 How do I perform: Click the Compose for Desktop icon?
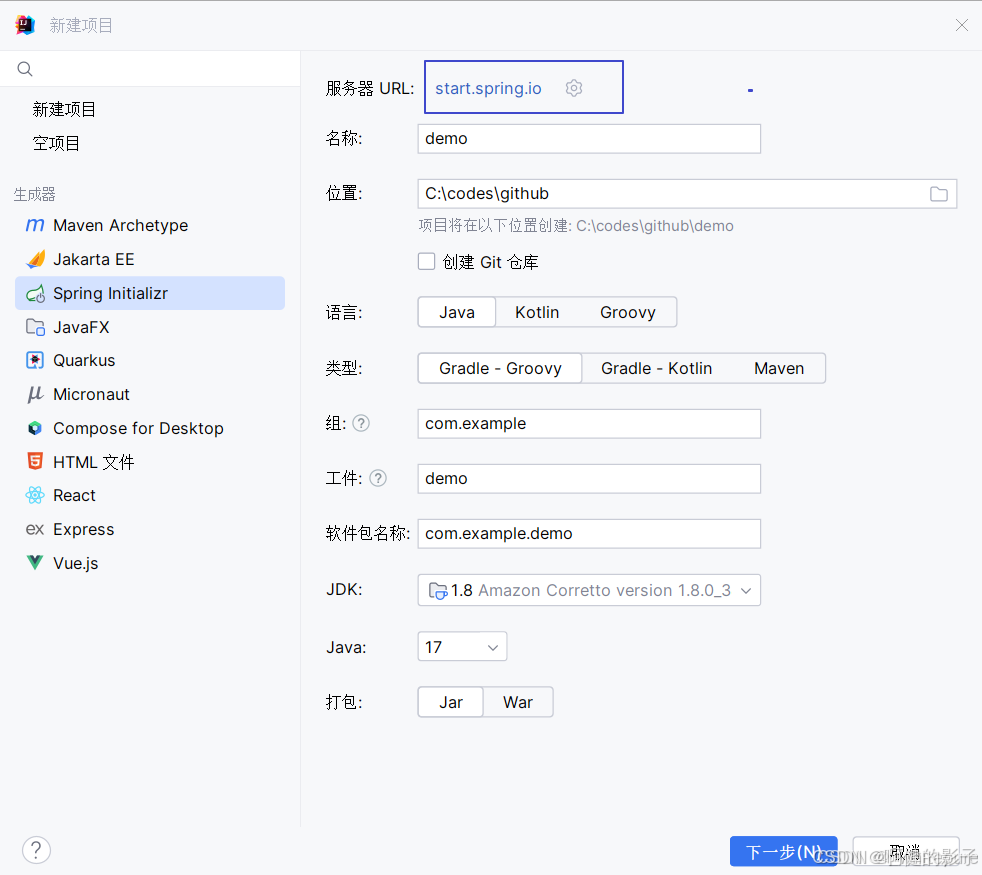(35, 428)
